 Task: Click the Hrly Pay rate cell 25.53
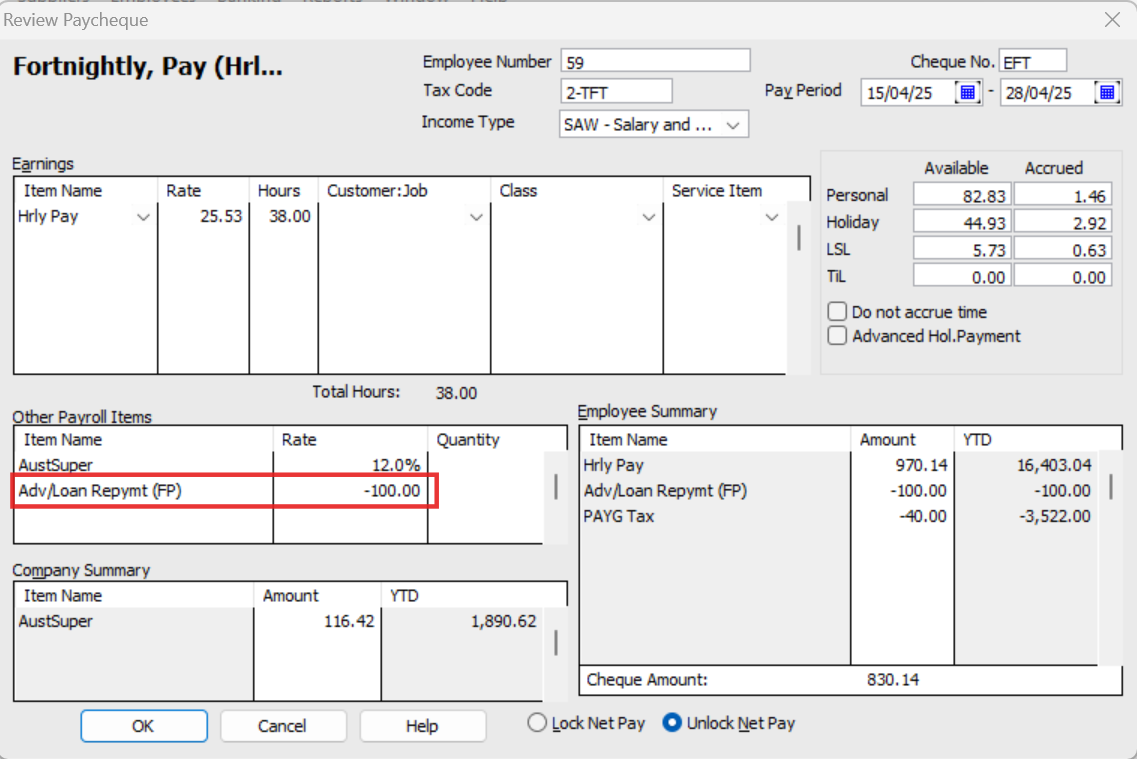click(x=203, y=217)
